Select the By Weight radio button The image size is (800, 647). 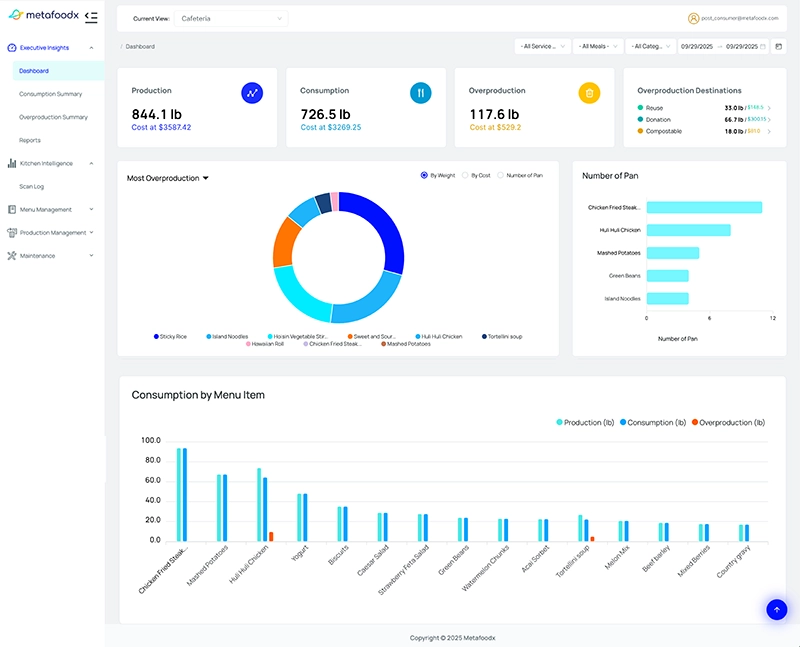pos(424,175)
